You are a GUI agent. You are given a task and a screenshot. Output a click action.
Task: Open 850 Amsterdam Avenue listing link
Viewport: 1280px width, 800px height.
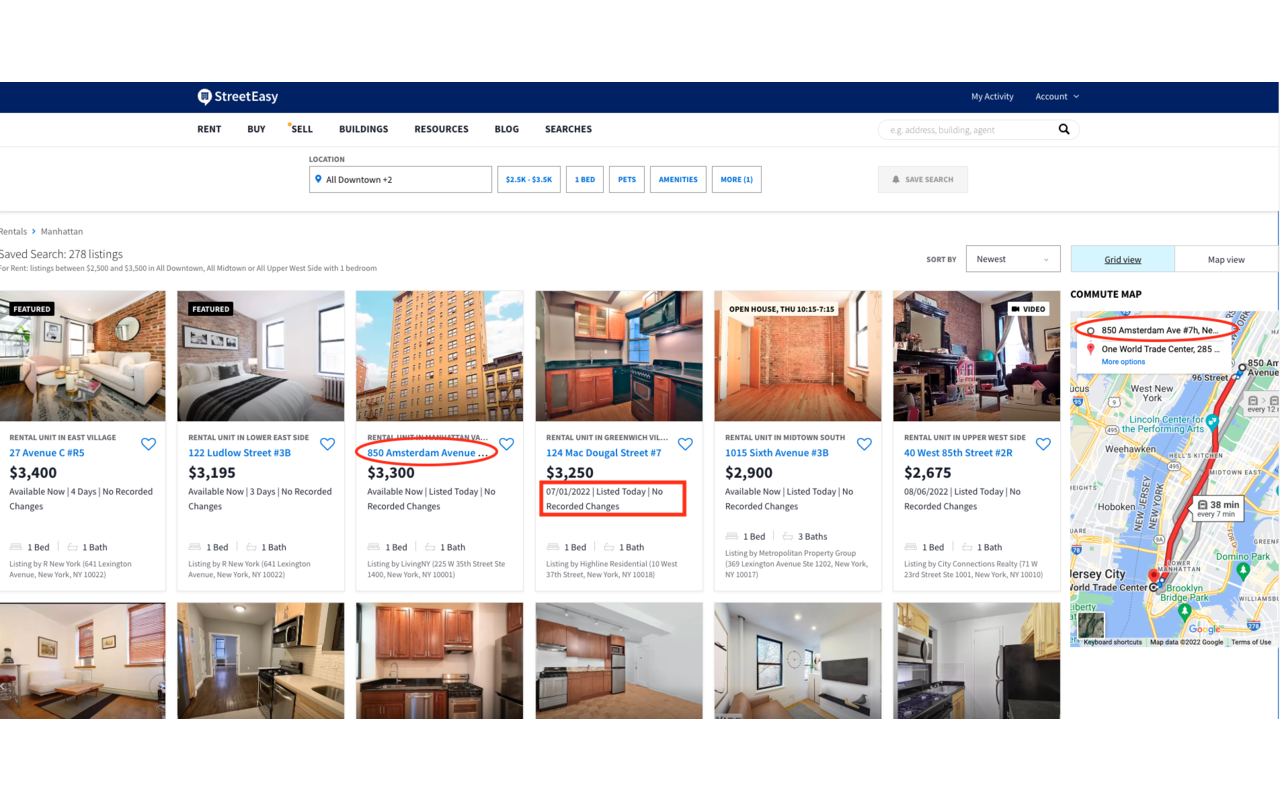(x=428, y=453)
